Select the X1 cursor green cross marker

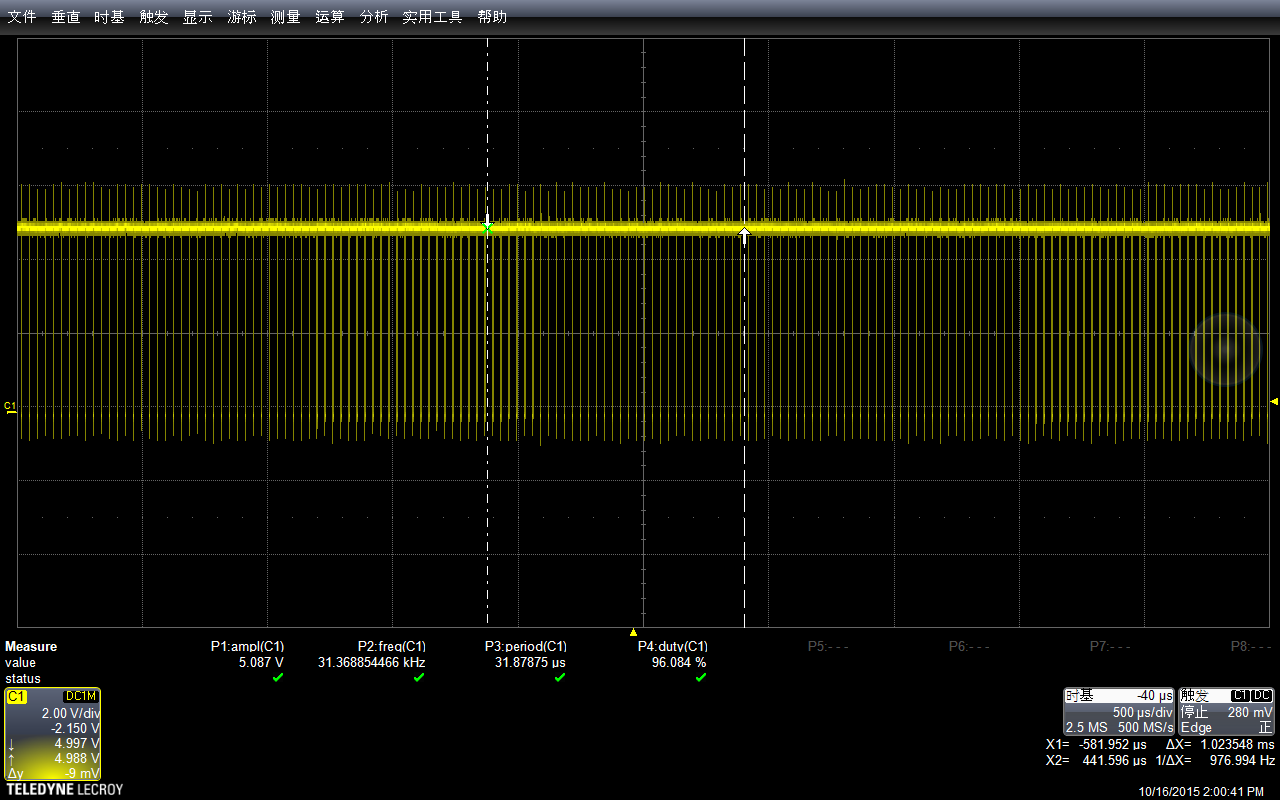[487, 229]
